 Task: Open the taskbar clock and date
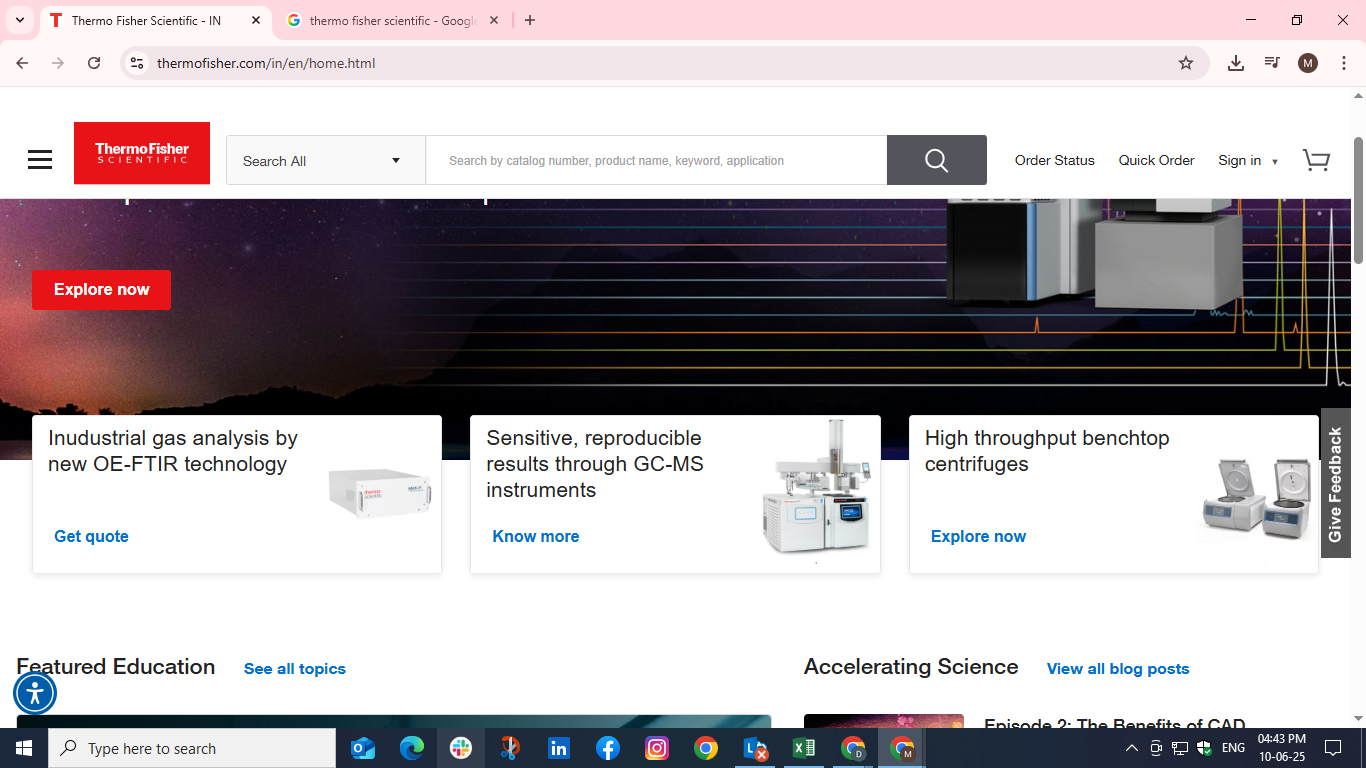click(1282, 748)
